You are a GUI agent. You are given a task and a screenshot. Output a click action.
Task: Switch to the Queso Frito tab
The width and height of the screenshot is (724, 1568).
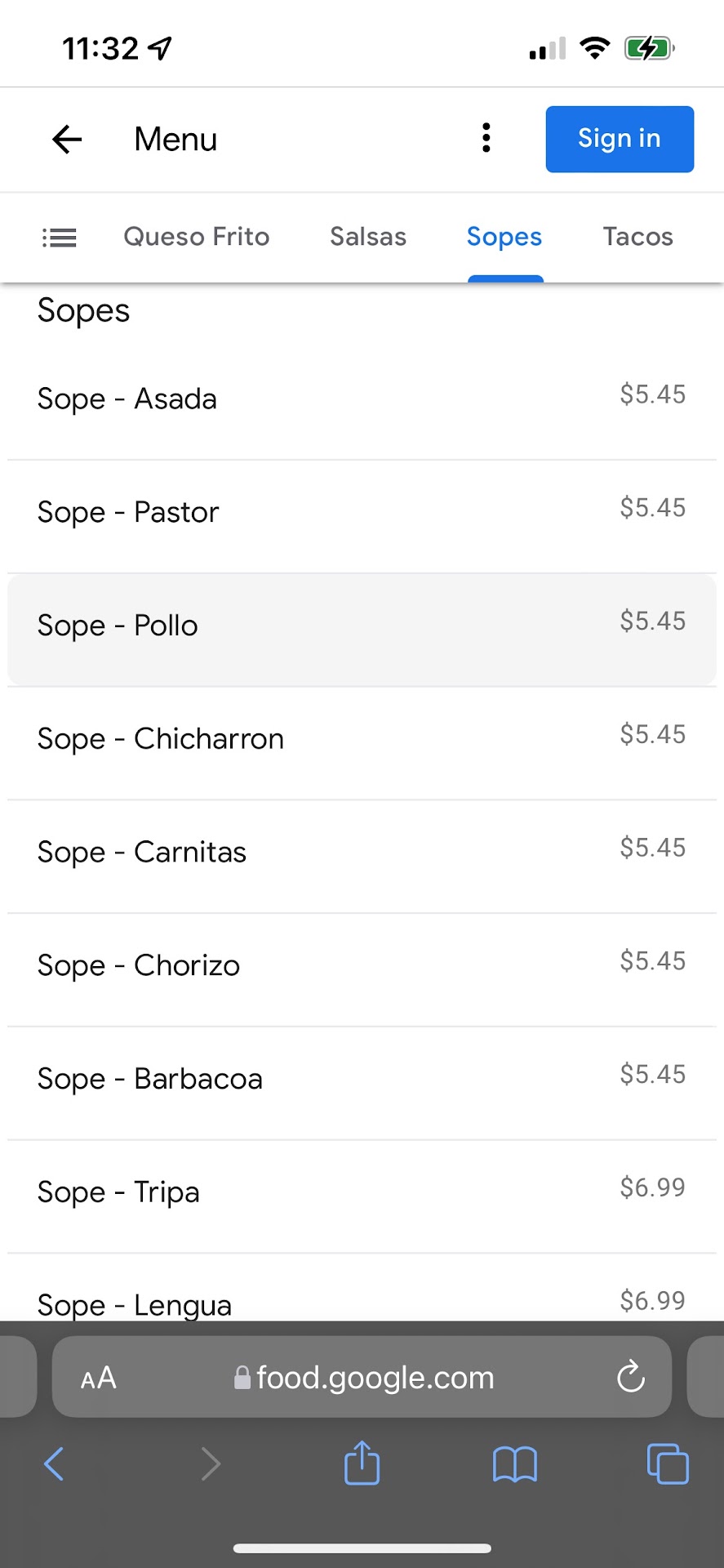[196, 237]
